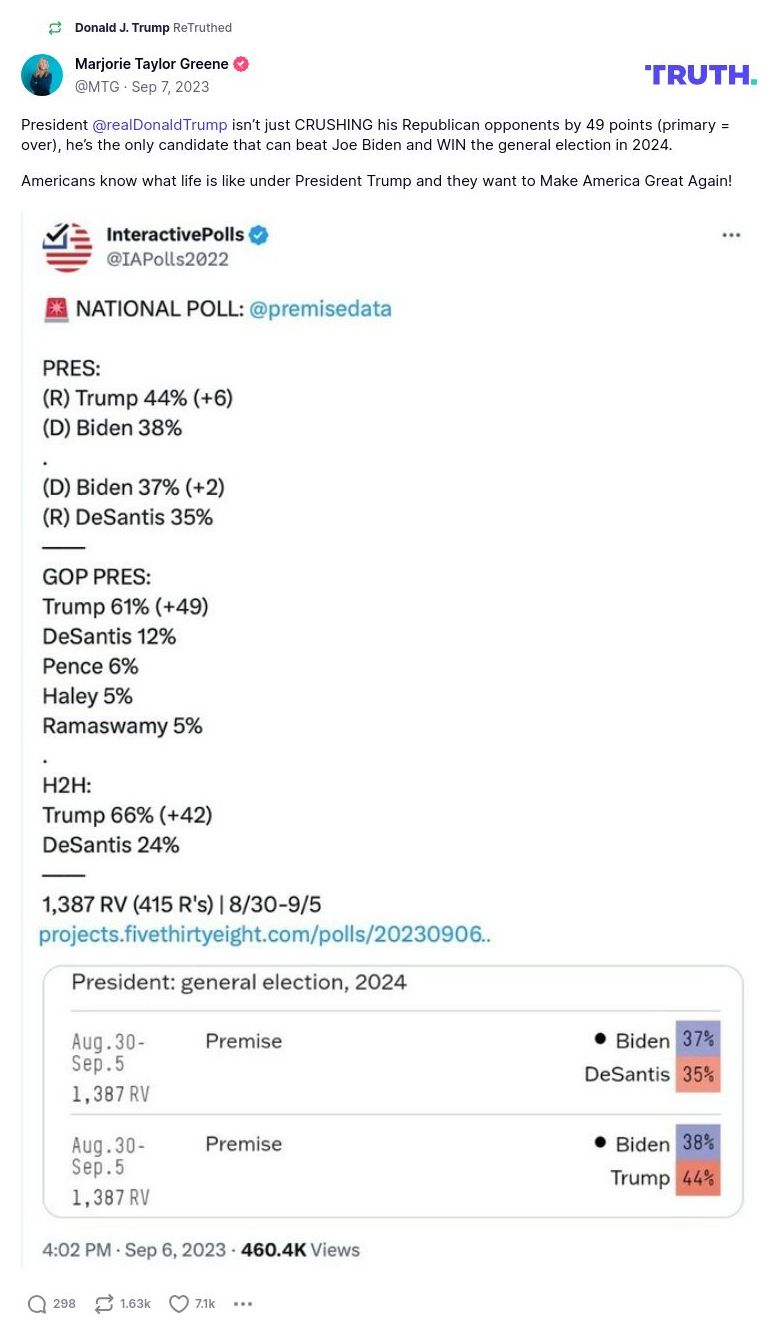Click the blue verified badge by InteractivePolls
The image size is (778, 1334).
point(259,235)
